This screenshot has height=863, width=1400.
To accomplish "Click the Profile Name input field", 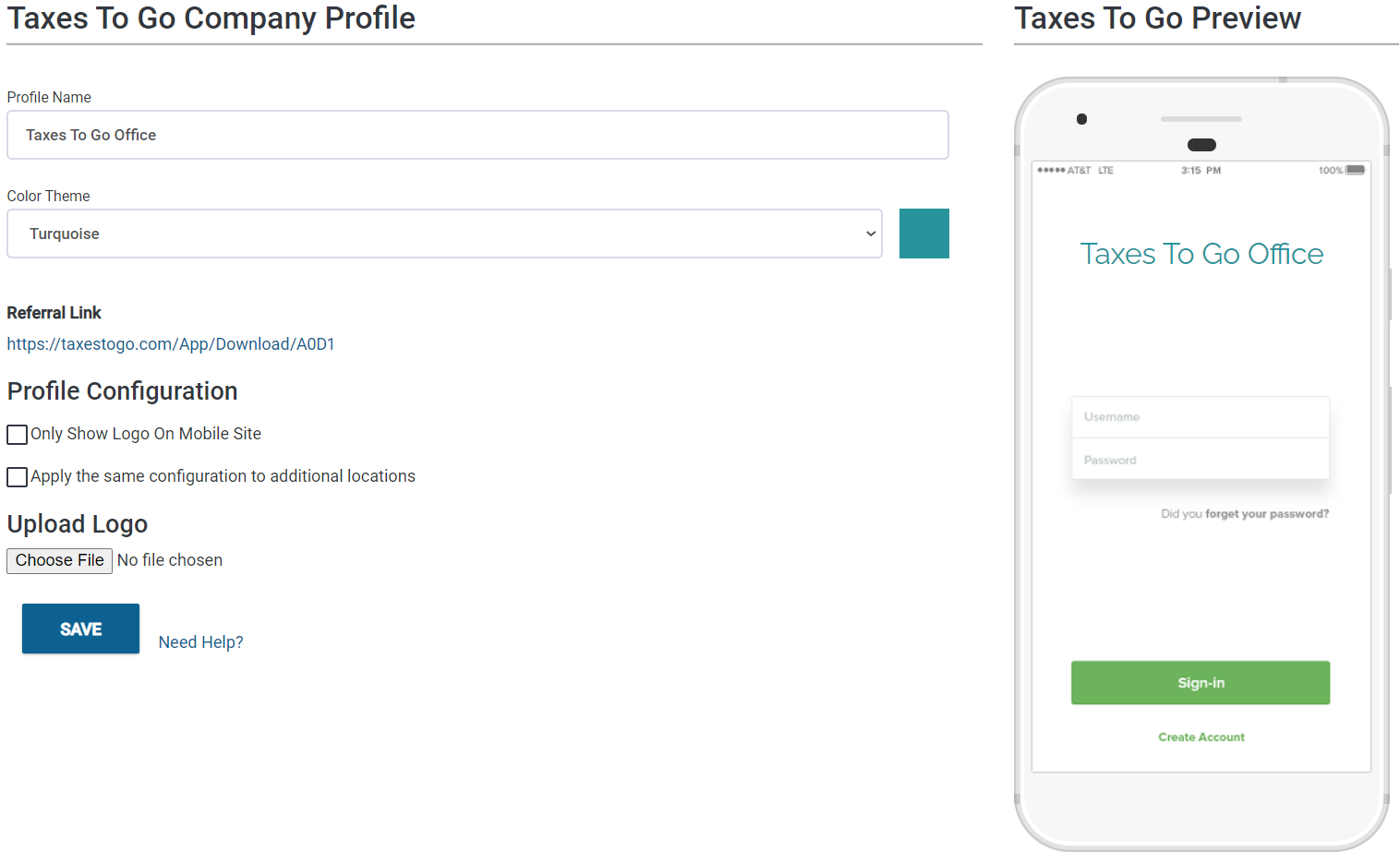I will click(477, 135).
